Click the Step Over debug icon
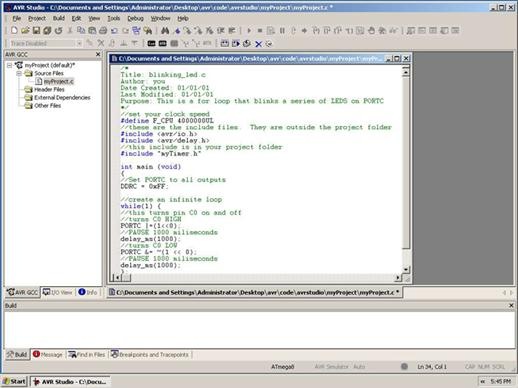The image size is (518, 388). pos(327,30)
